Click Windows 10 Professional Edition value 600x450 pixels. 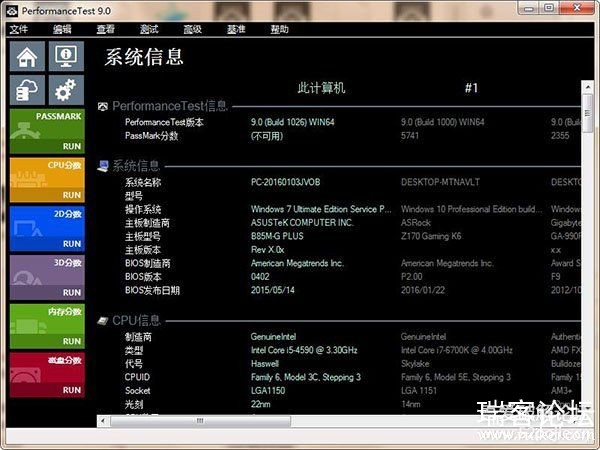click(471, 209)
